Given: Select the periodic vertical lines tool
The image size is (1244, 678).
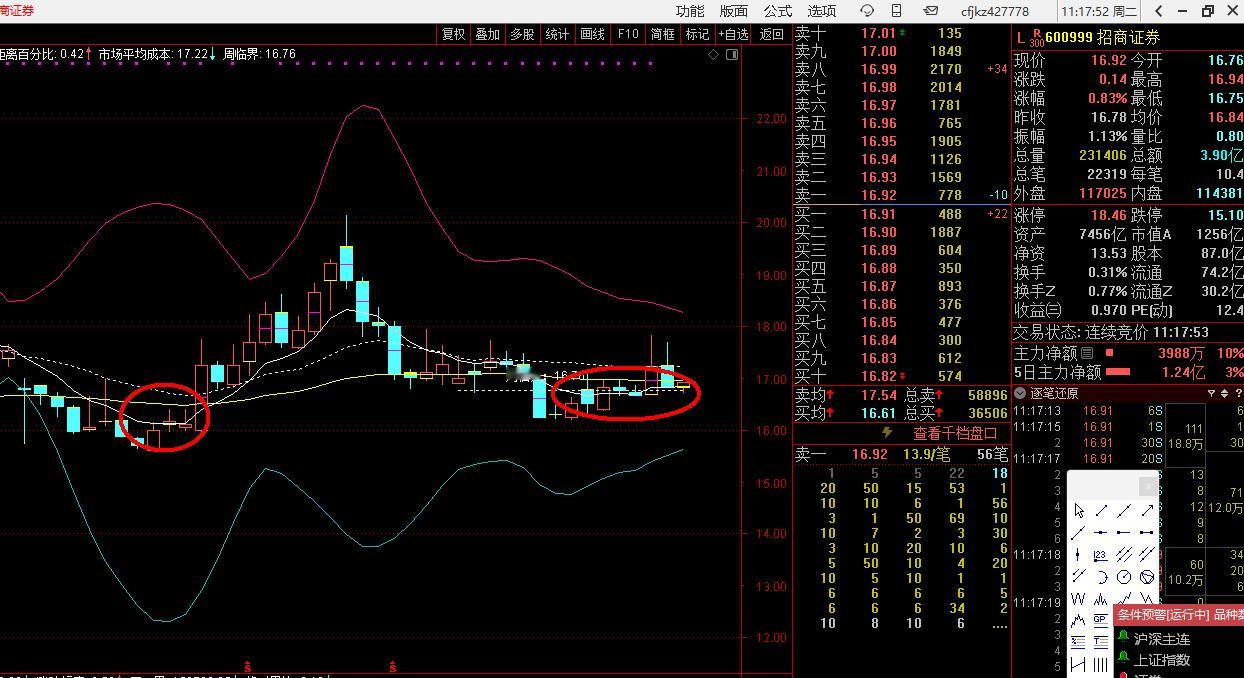Looking at the screenshot, I should click(x=1100, y=664).
